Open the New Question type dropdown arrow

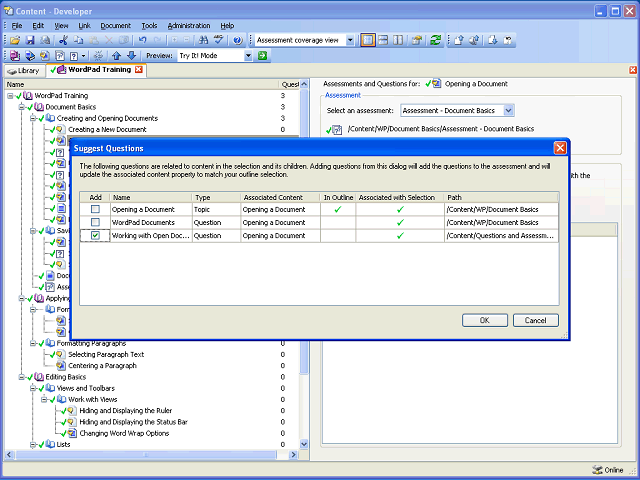point(84,56)
